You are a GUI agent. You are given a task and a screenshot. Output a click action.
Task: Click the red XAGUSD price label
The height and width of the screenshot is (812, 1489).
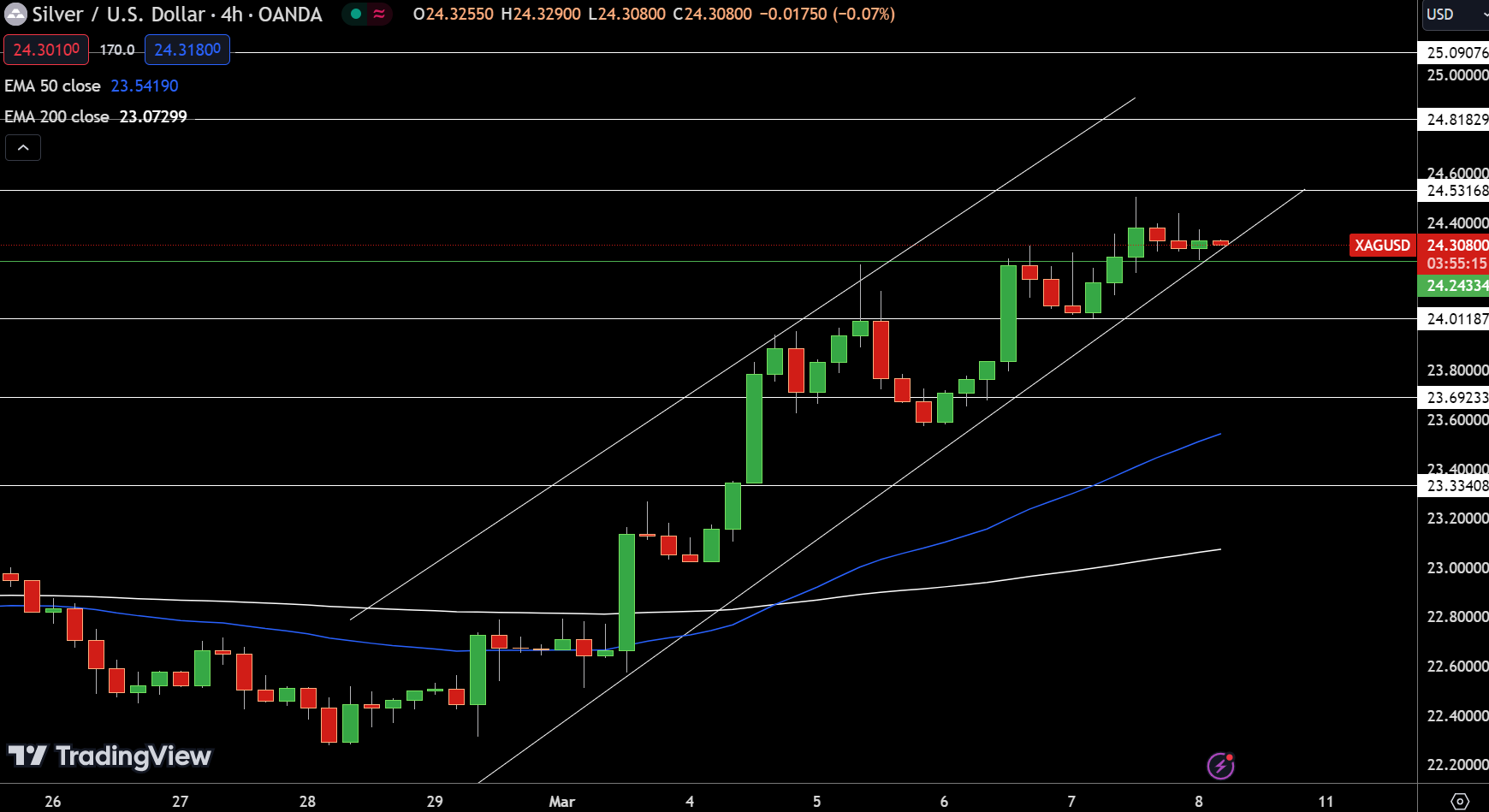(1381, 246)
